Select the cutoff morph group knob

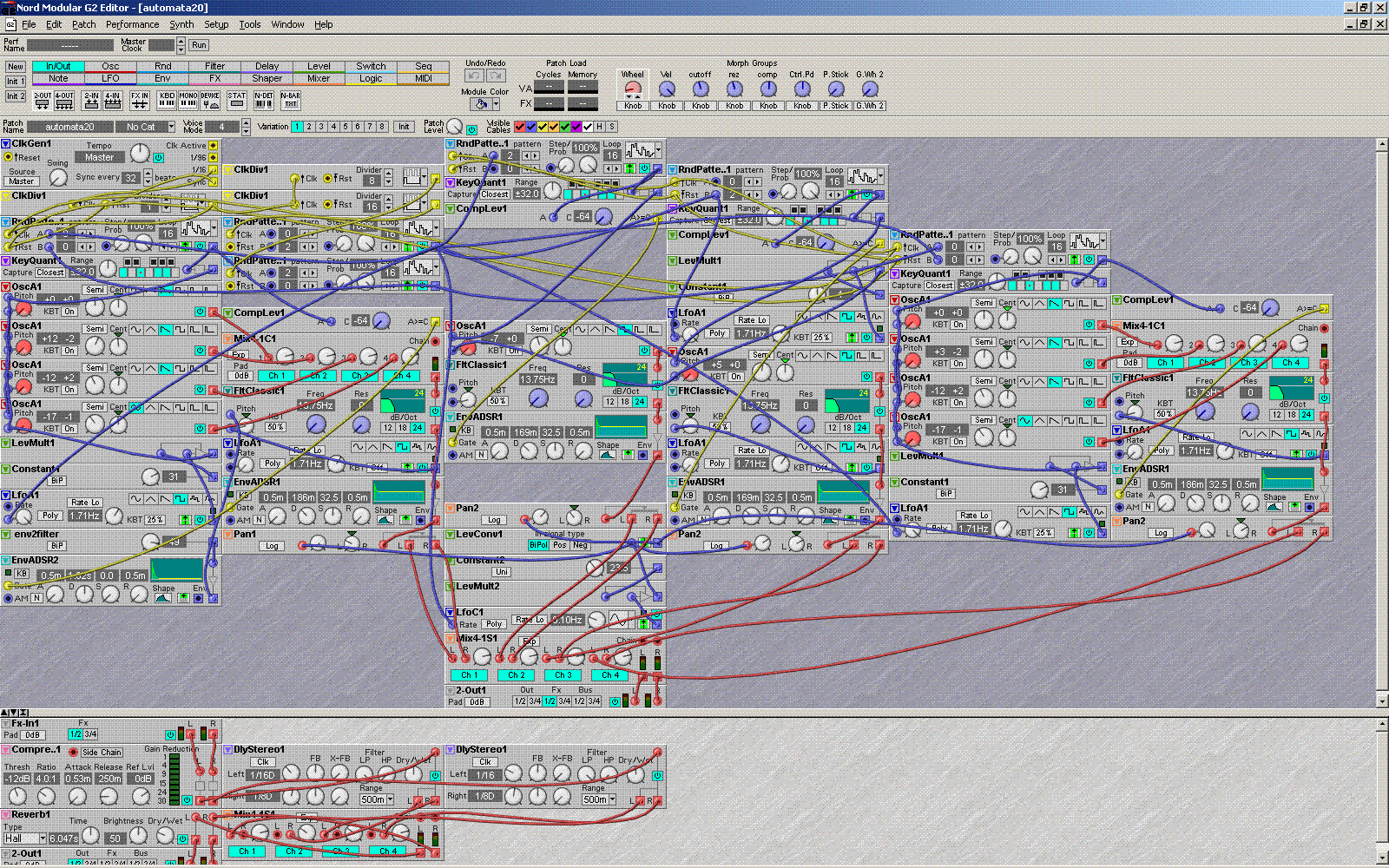point(701,89)
